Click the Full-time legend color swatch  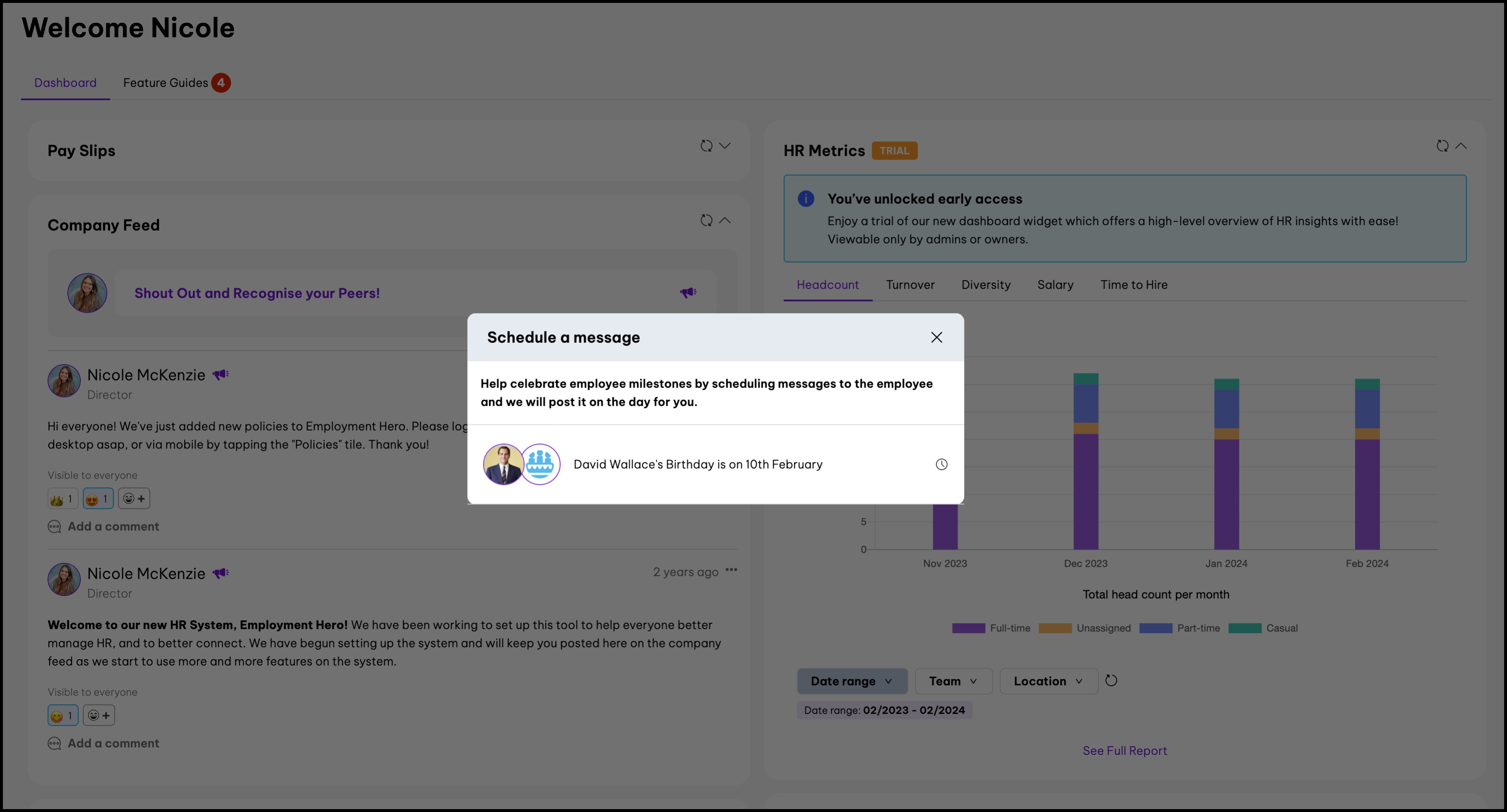[x=968, y=628]
